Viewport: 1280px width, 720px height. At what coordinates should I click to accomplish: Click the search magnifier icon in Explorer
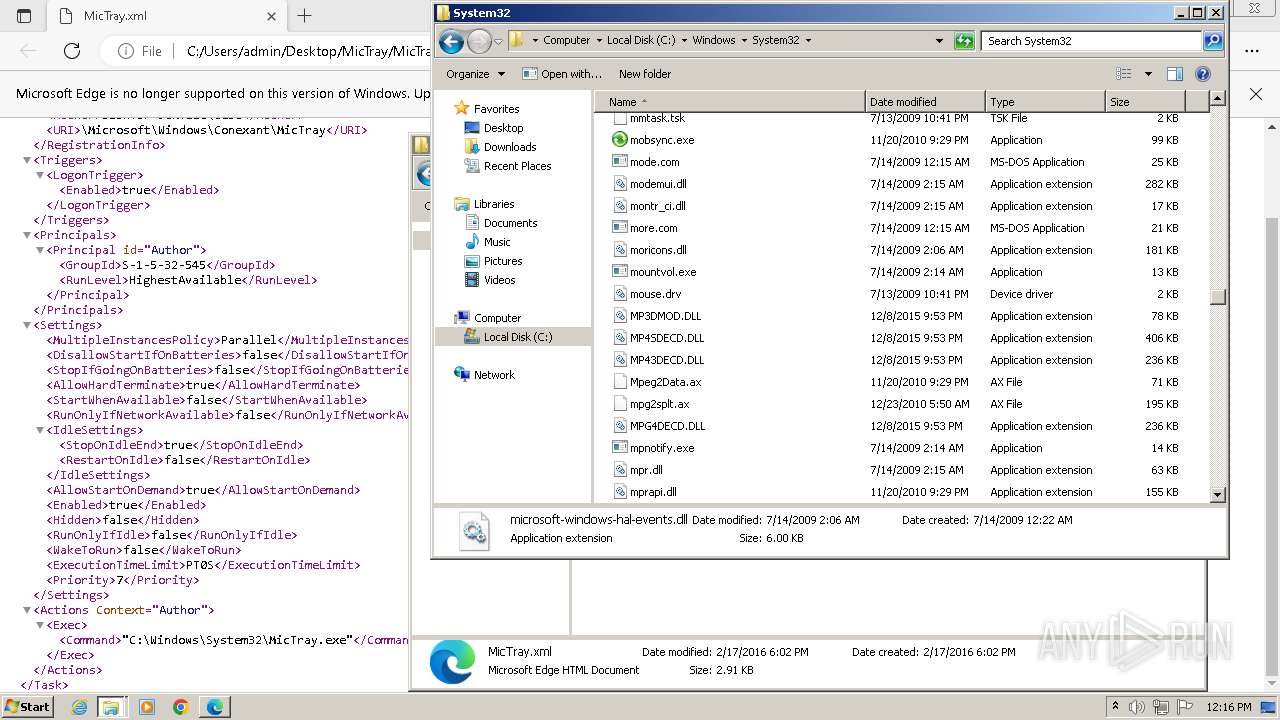click(1213, 41)
